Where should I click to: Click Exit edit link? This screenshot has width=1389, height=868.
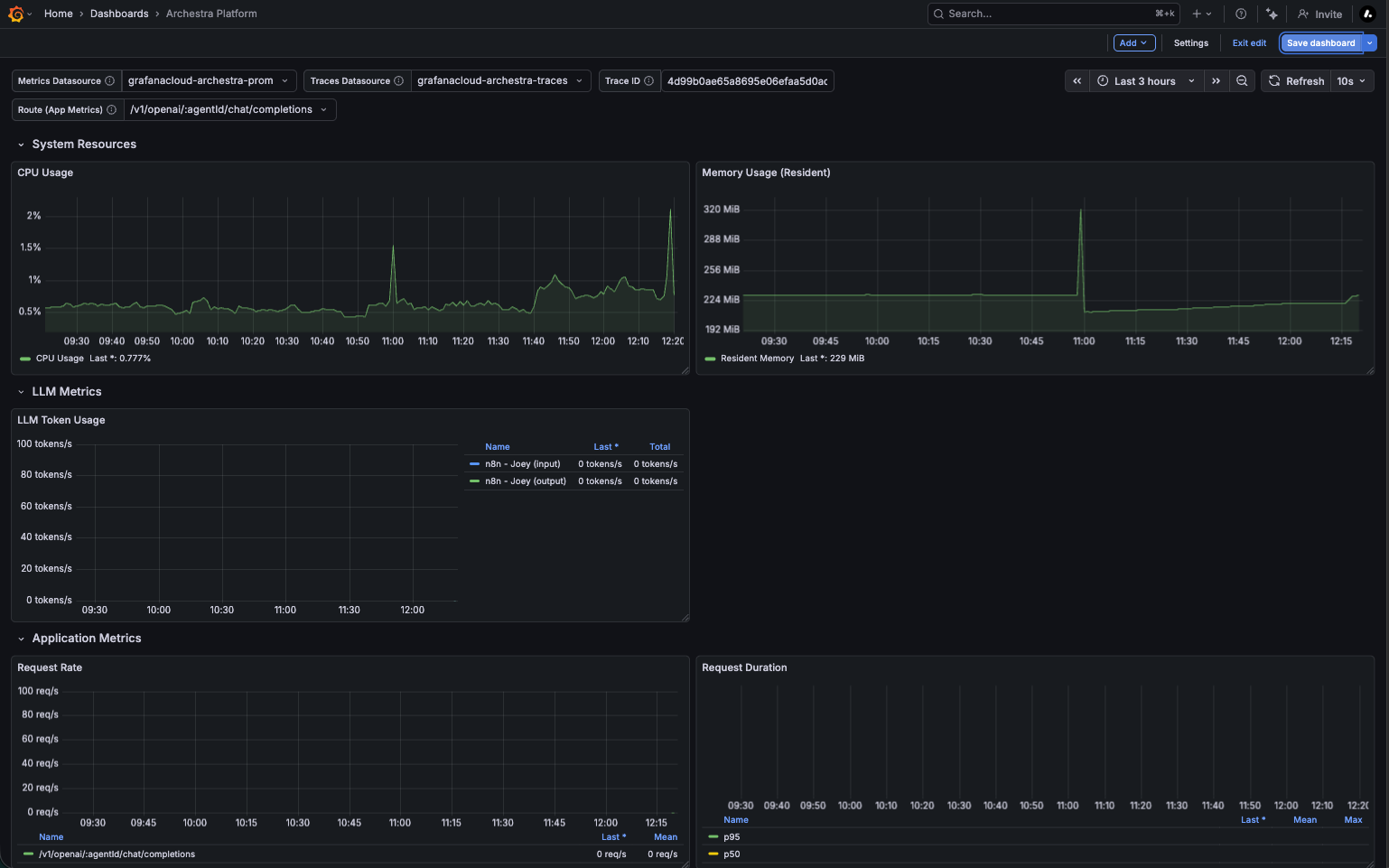click(1249, 43)
